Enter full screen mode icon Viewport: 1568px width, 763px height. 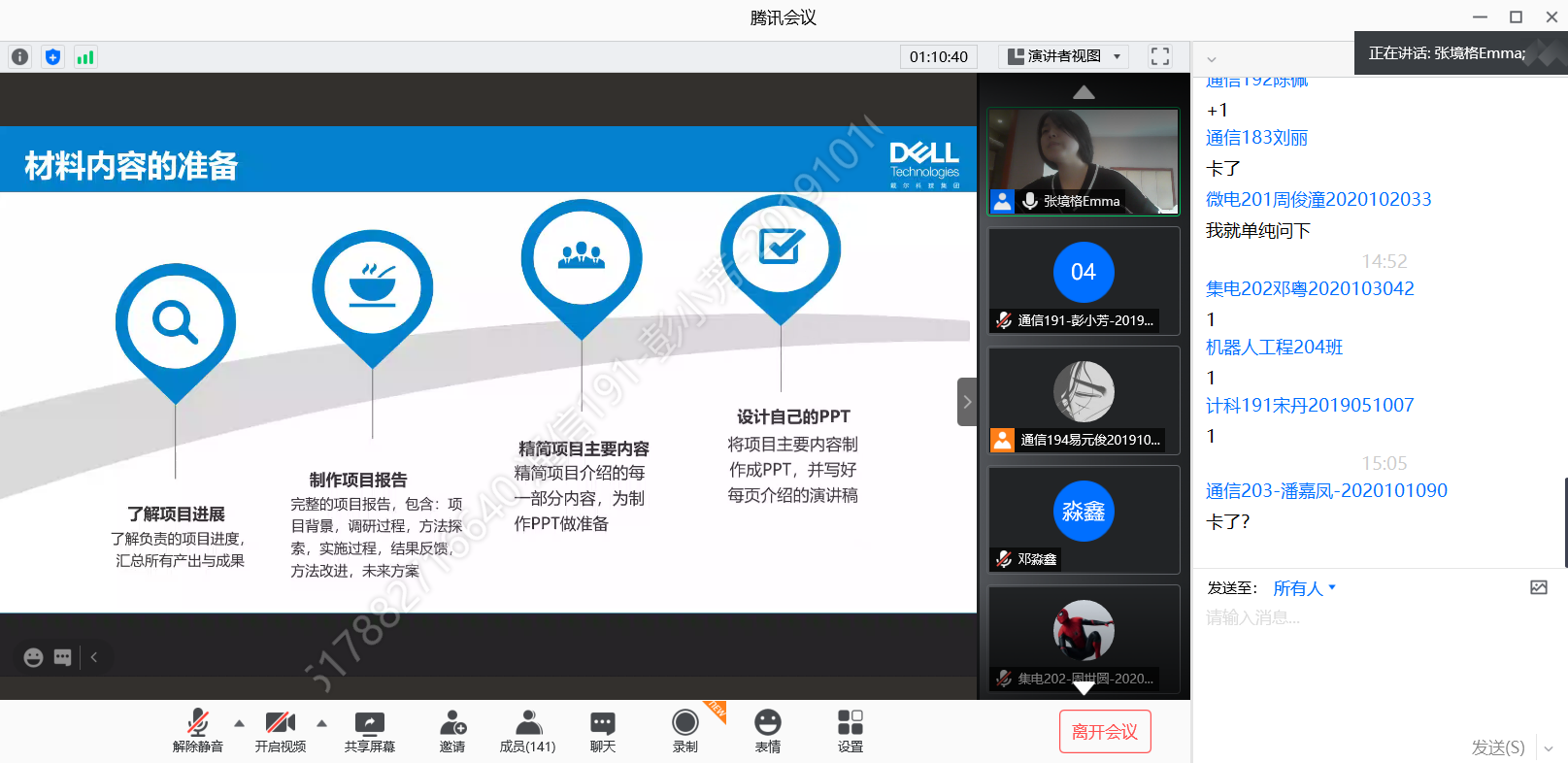[1159, 56]
